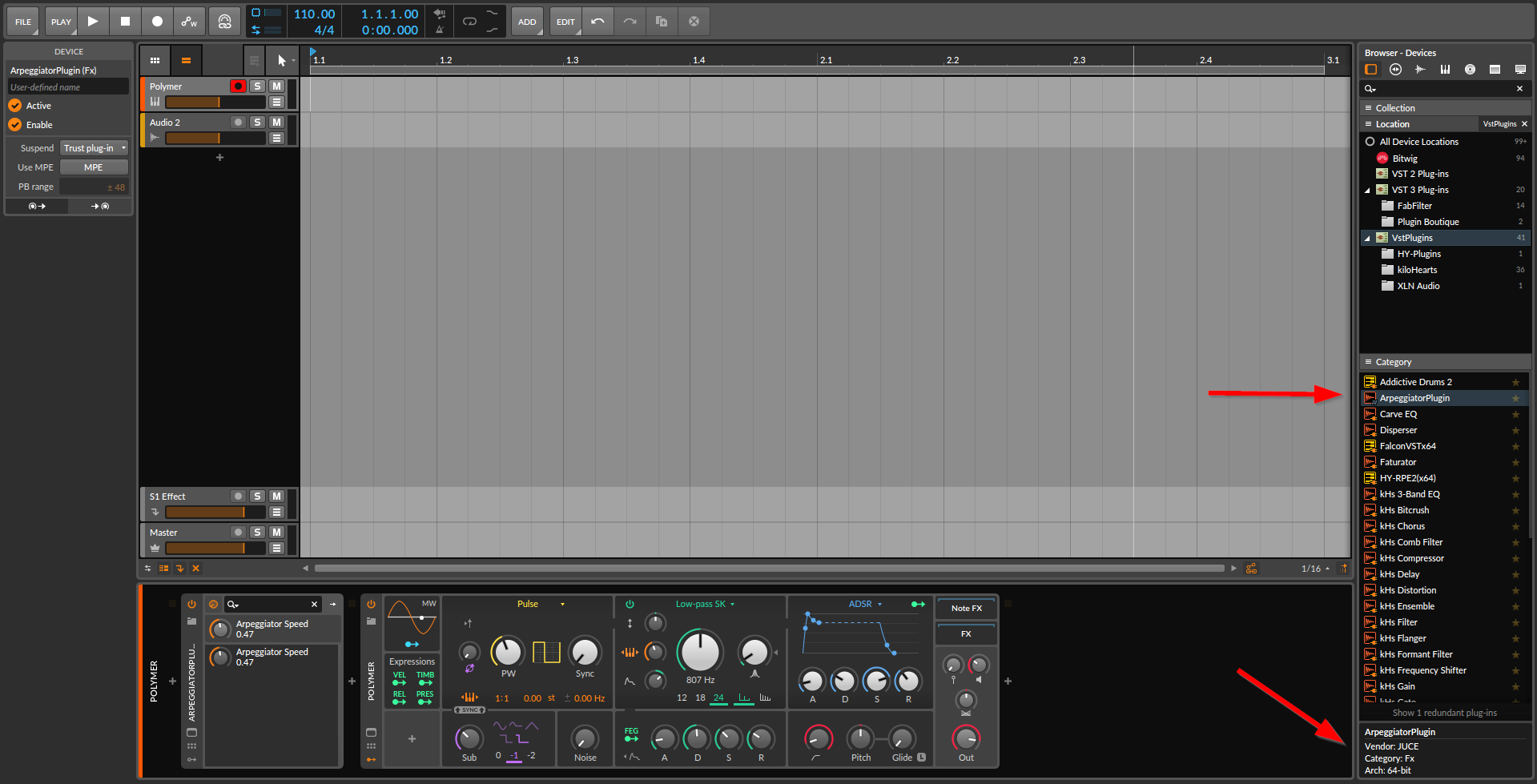Open the clip launcher grid view icon
Image resolution: width=1537 pixels, height=784 pixels.
(x=155, y=60)
